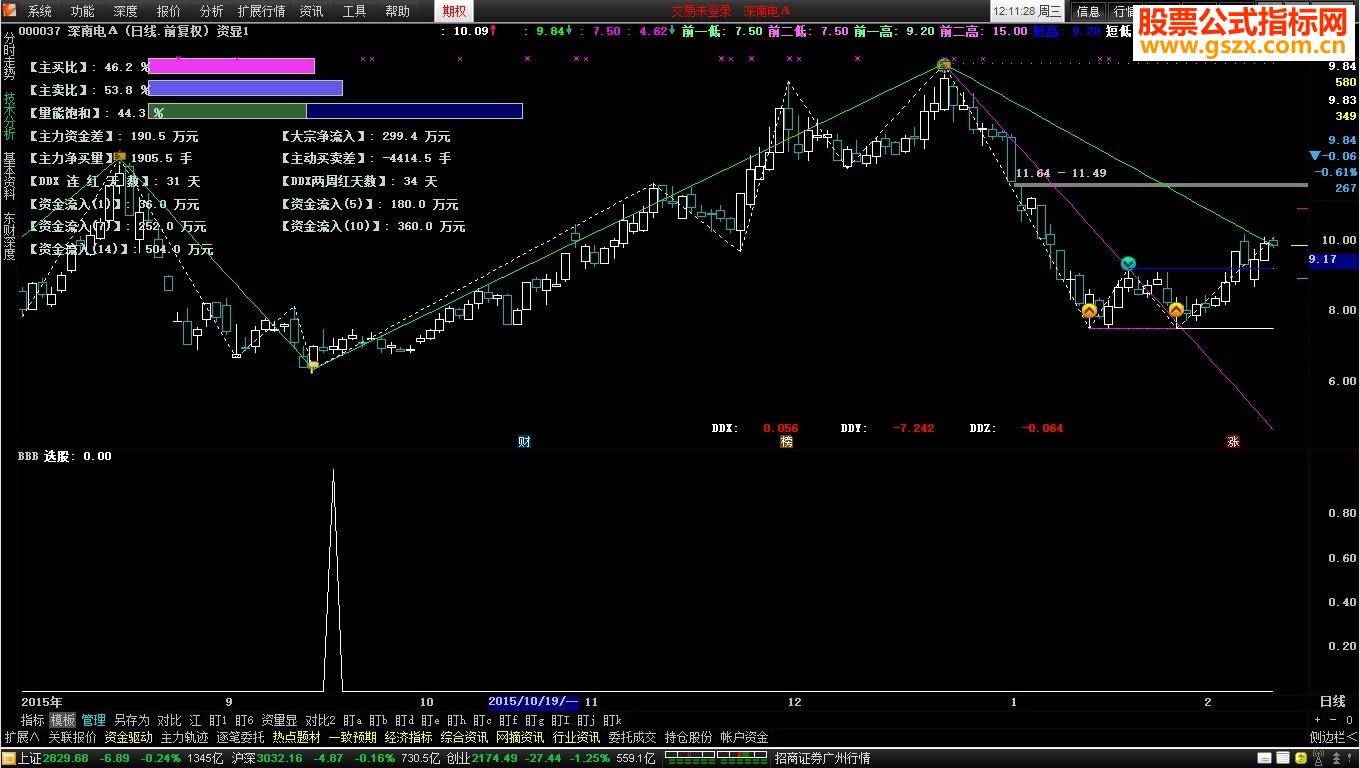Select the 盯1 template
Image resolution: width=1360 pixels, height=768 pixels.
[x=217, y=720]
